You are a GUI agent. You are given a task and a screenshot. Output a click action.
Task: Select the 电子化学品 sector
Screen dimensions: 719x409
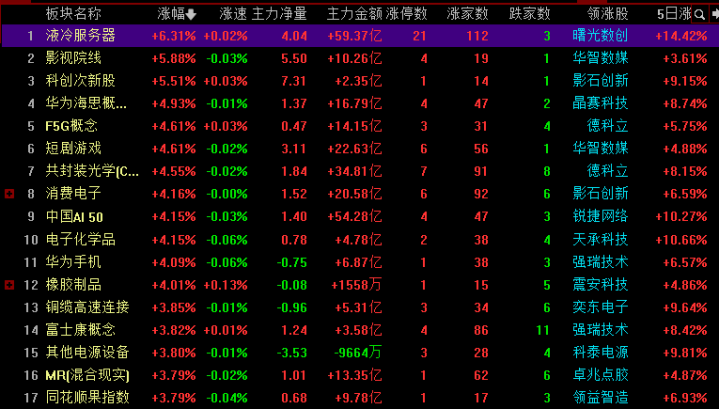coord(80,239)
